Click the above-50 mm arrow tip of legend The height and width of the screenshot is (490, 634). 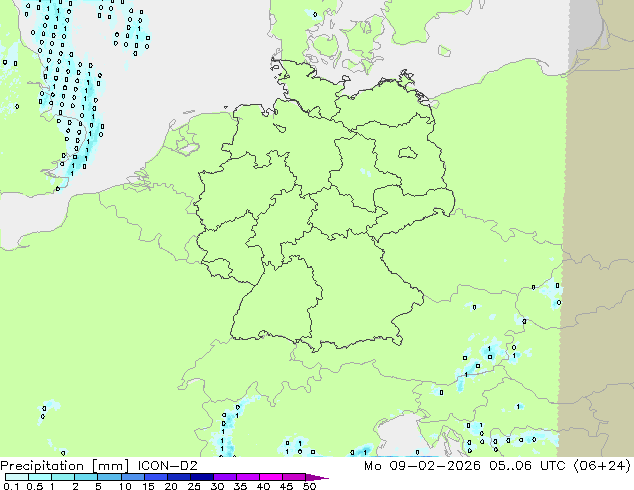[x=317, y=477]
